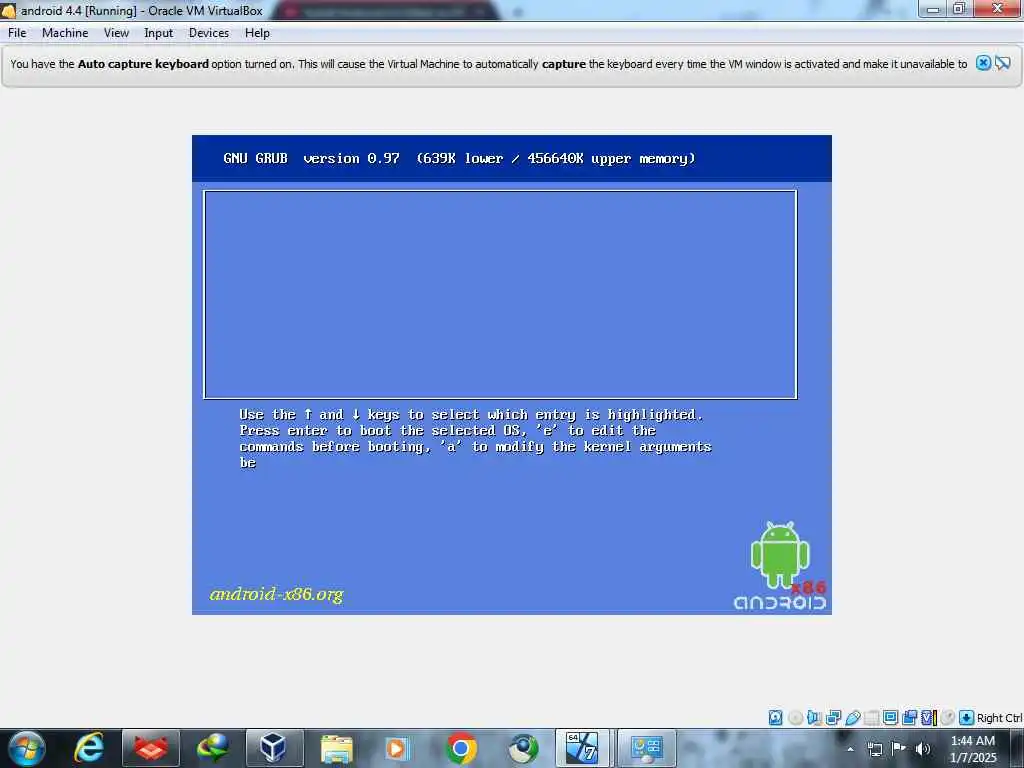Screen dimensions: 1024x768
Task: Open the Chromium-style blue browser on taskbar
Action: pyautogui.click(x=522, y=748)
